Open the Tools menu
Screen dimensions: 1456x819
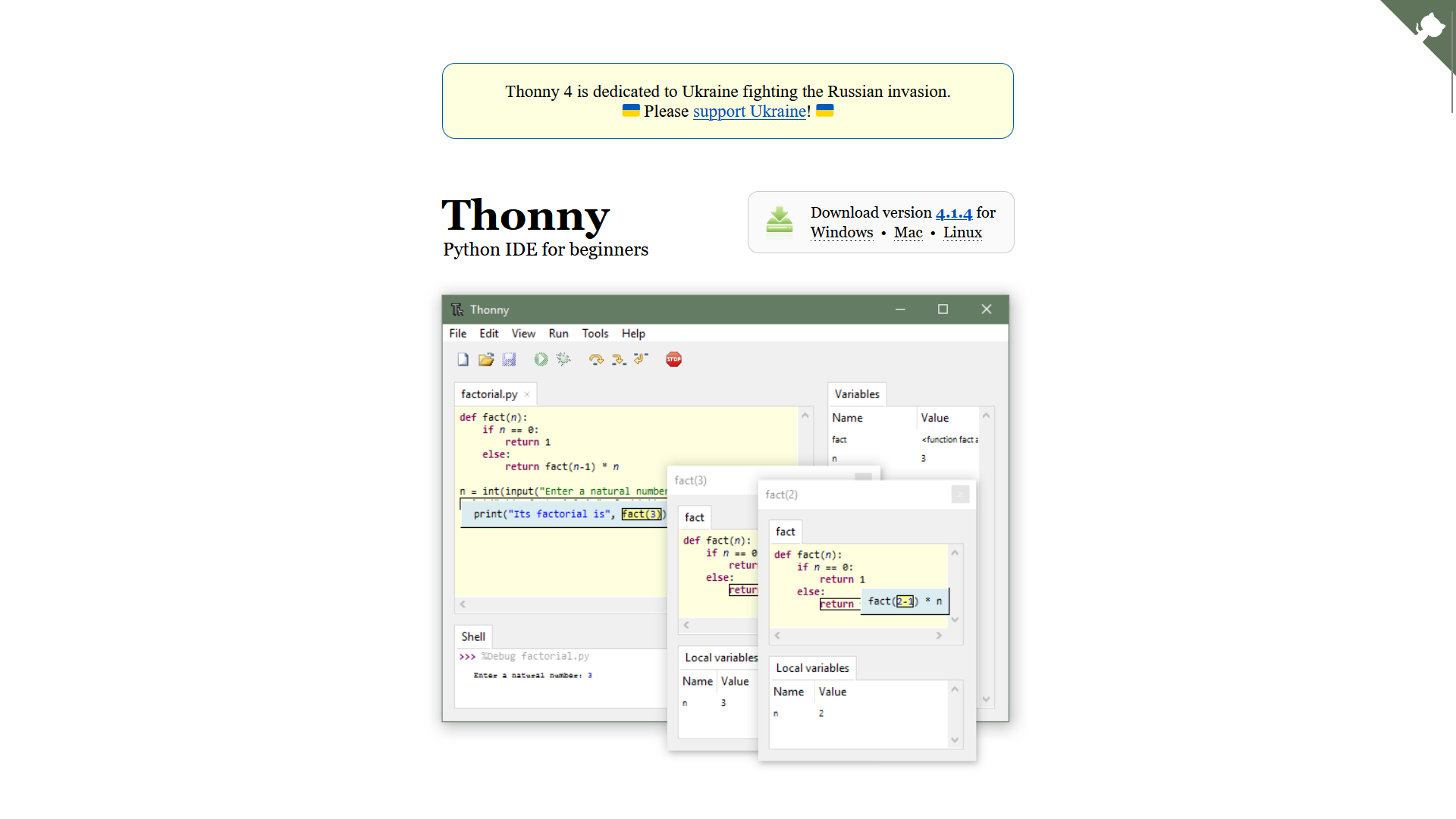[x=595, y=334]
